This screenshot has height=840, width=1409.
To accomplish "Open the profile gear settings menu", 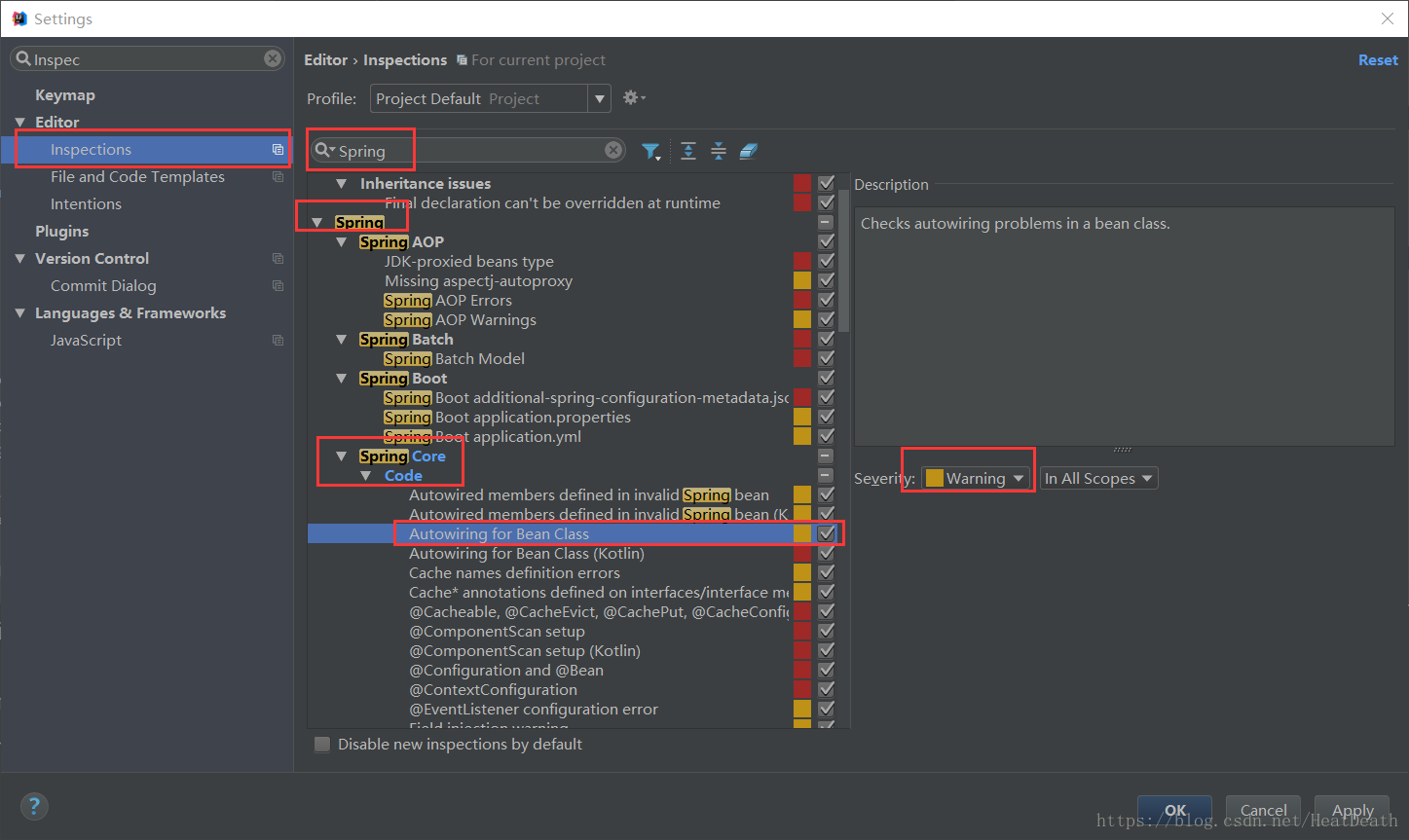I will (x=634, y=98).
